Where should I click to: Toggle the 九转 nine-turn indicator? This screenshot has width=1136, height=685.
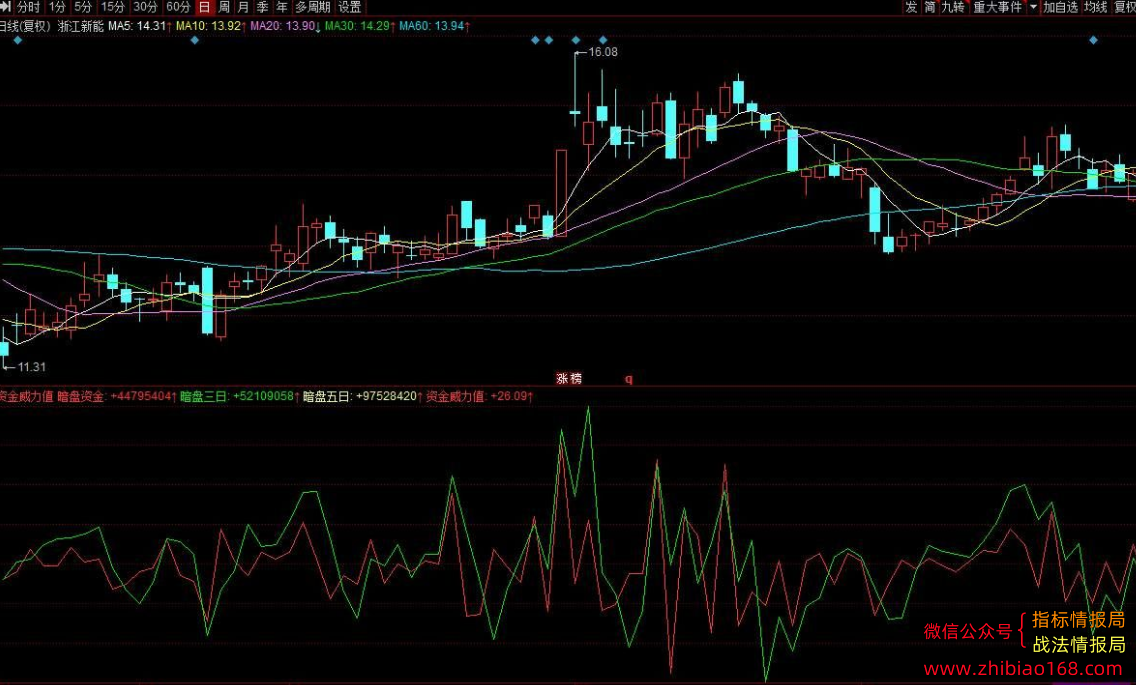[953, 7]
